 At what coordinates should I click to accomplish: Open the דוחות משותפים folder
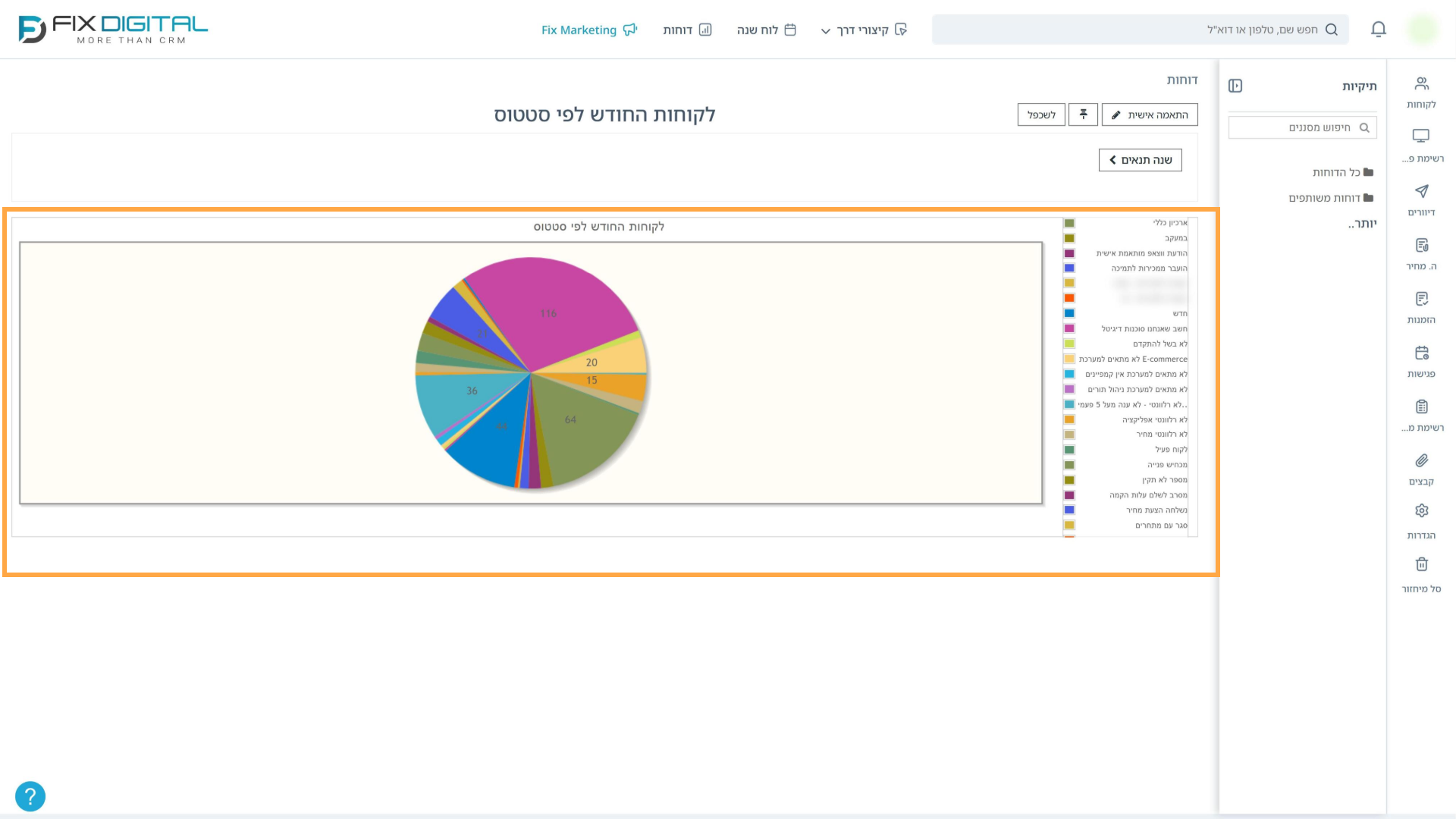point(1331,198)
